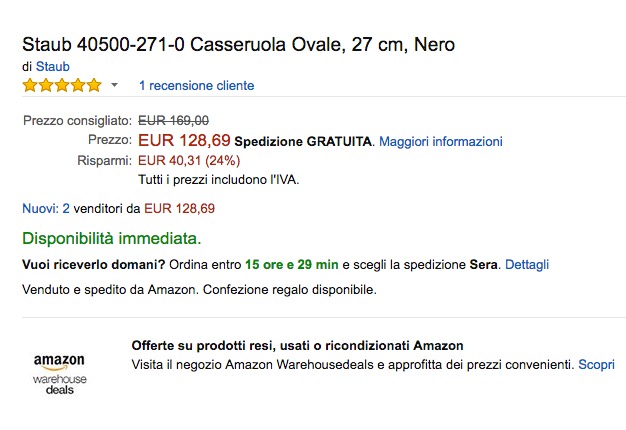Click the EUR 128,69 price beside venditori
Viewport: 626px width, 430px height.
pos(180,209)
